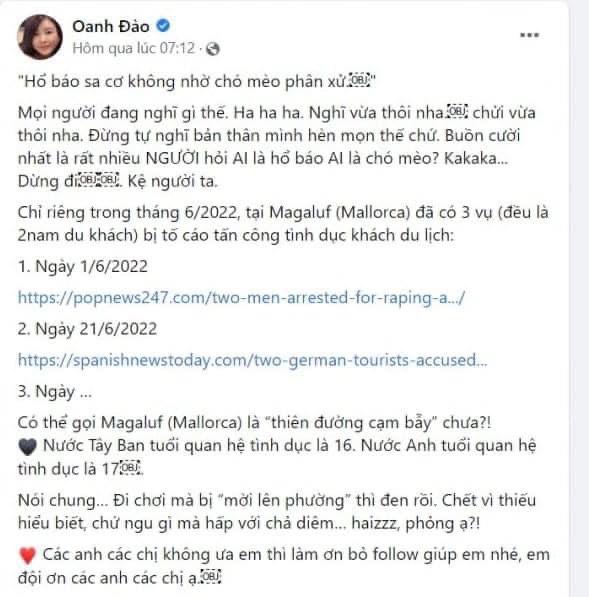The height and width of the screenshot is (597, 589).
Task: Click the OBJ placeholder after 'thôi nha'
Action: (458, 112)
